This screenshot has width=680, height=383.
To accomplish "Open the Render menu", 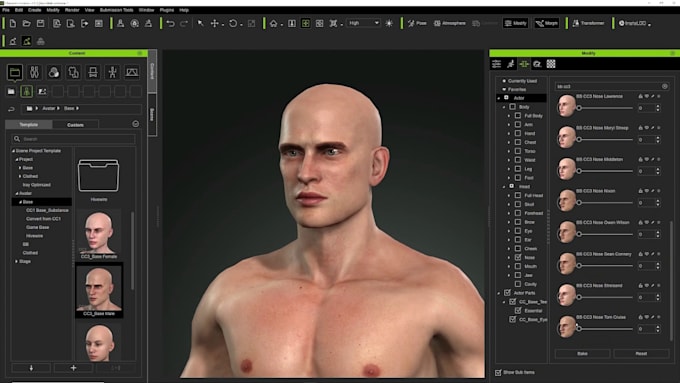I will [72, 10].
